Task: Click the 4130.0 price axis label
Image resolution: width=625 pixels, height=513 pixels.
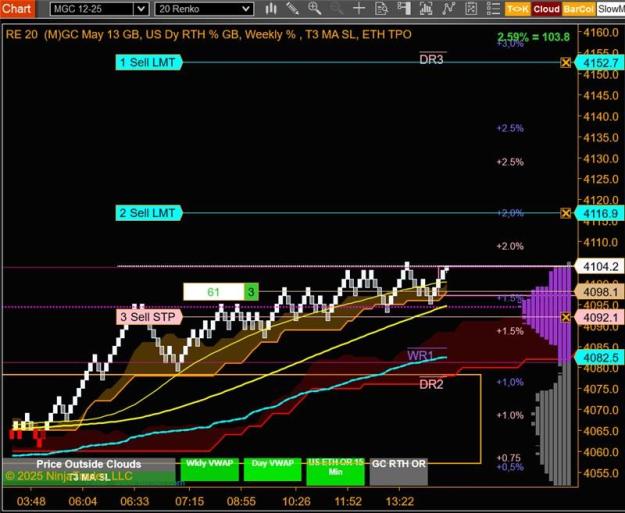Action: [601, 159]
